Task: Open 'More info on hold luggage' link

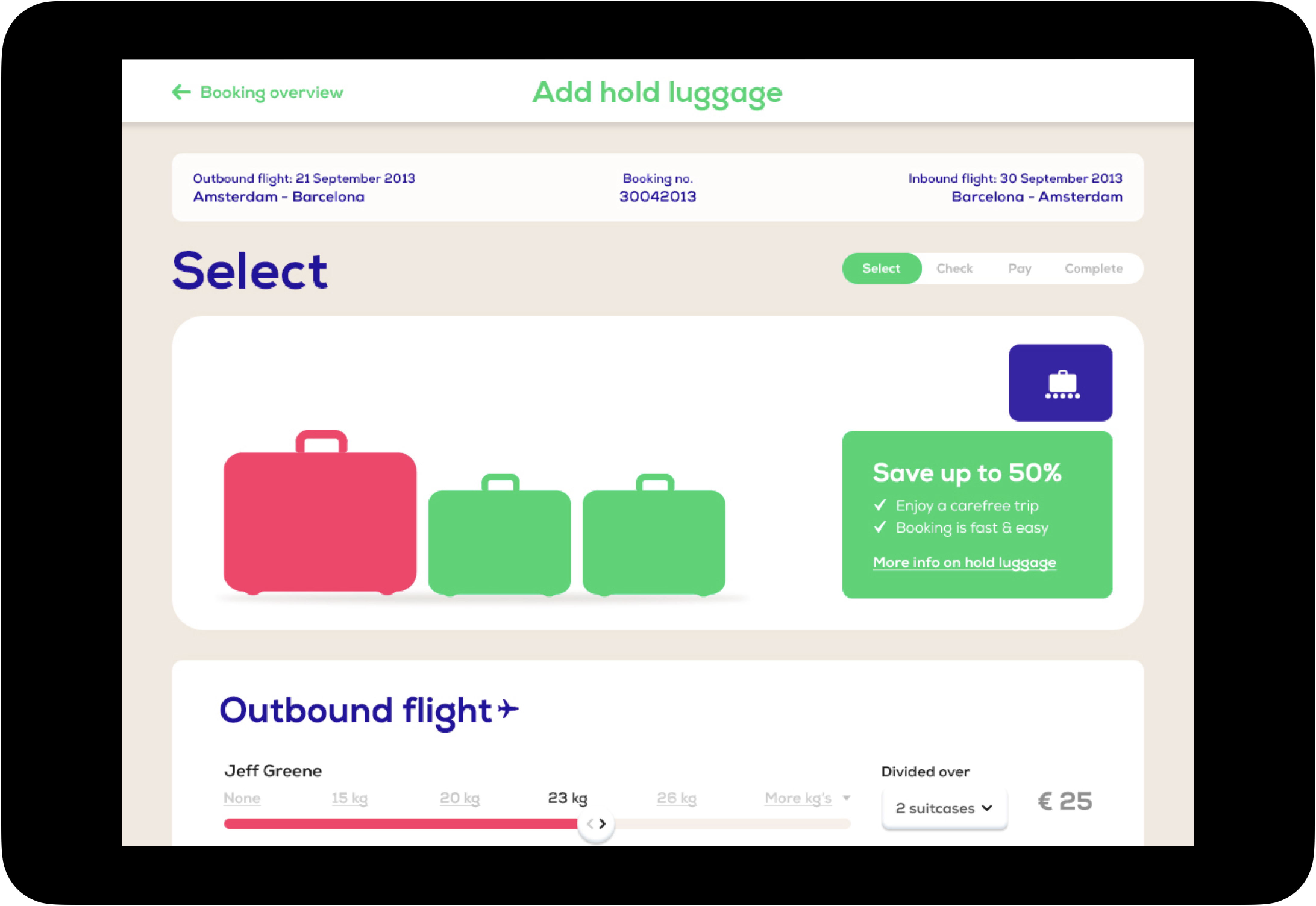Action: point(964,563)
